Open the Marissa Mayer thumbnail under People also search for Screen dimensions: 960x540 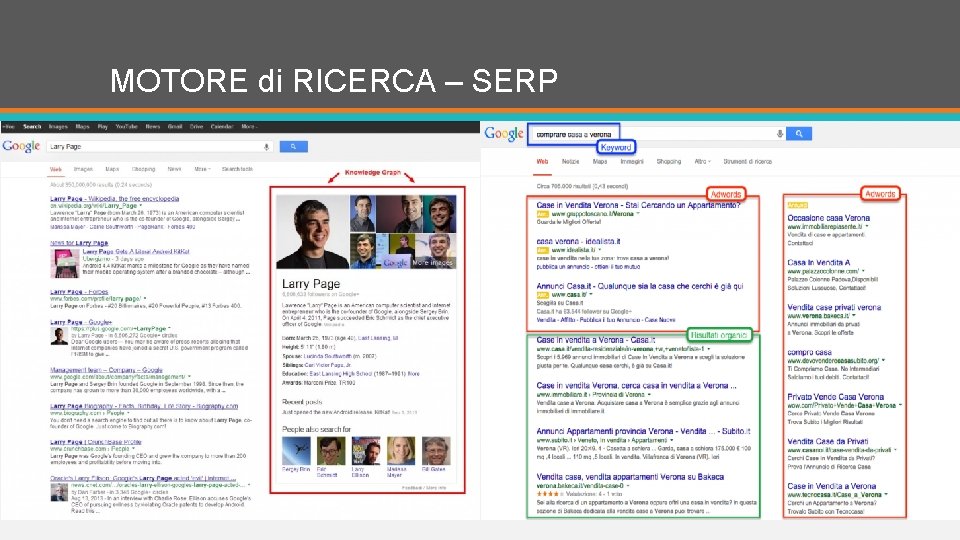coord(400,451)
